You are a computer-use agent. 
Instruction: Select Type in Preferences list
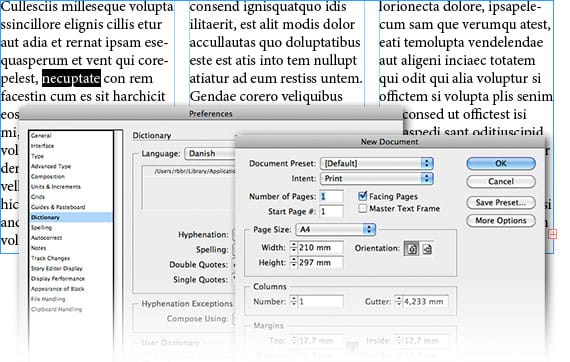point(71,156)
